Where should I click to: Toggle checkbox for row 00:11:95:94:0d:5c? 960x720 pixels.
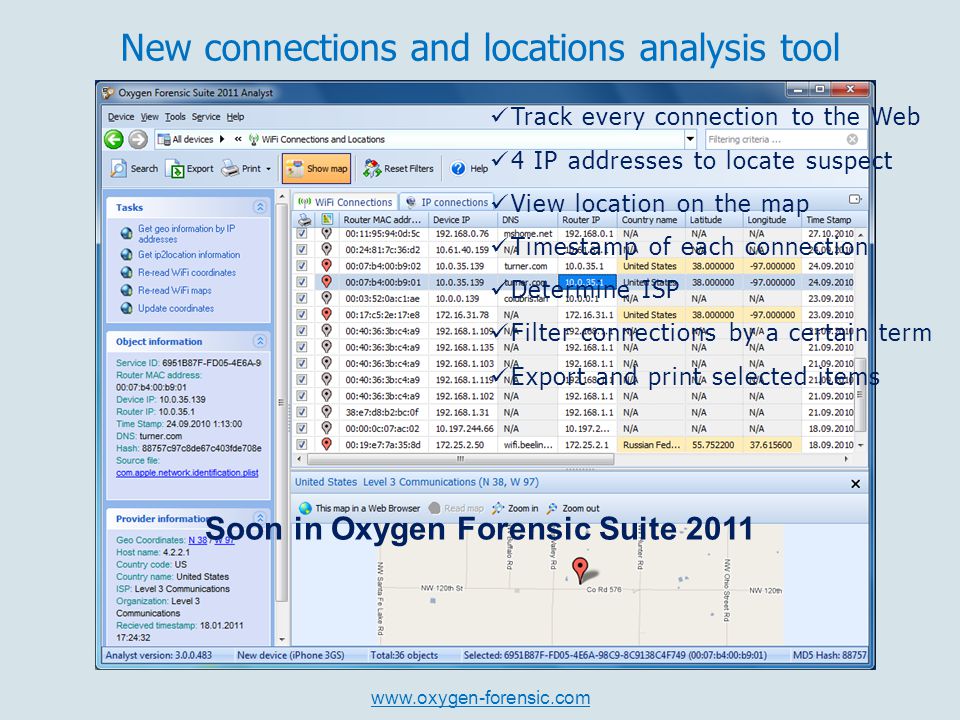pyautogui.click(x=302, y=233)
